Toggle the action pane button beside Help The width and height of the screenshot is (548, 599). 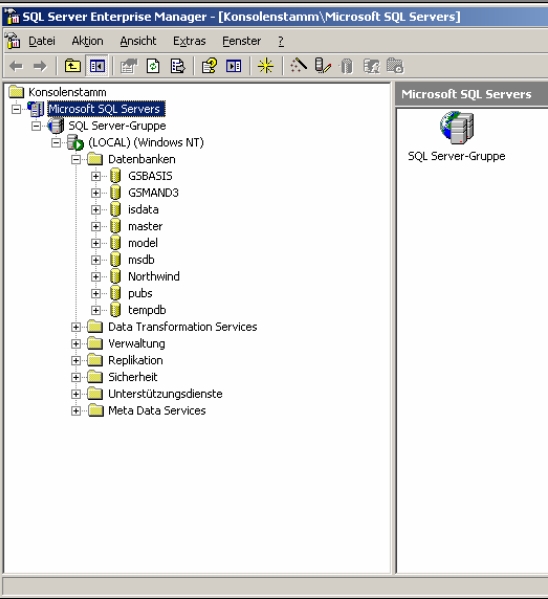[x=233, y=66]
